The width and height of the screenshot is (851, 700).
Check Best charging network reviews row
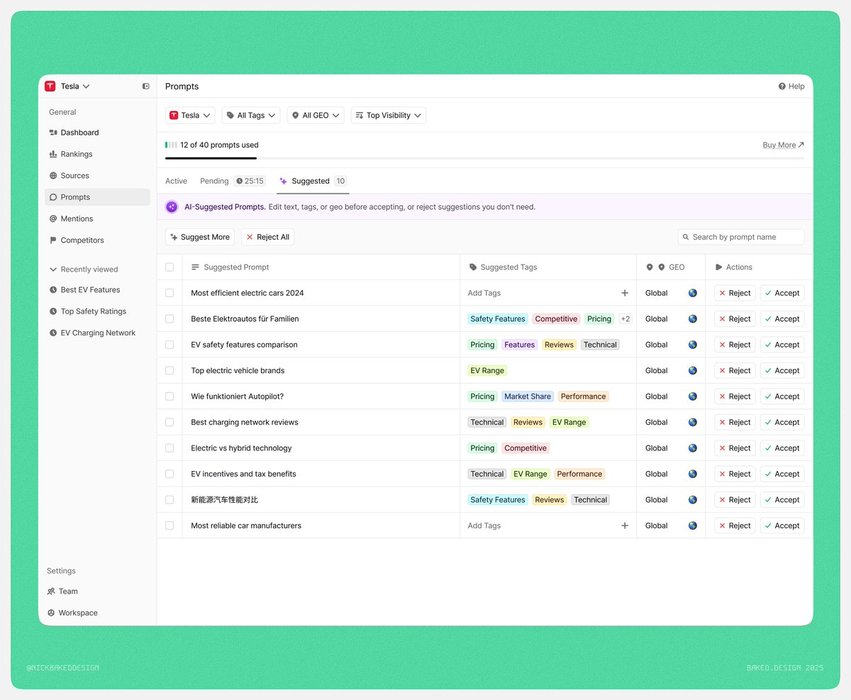[x=169, y=422]
